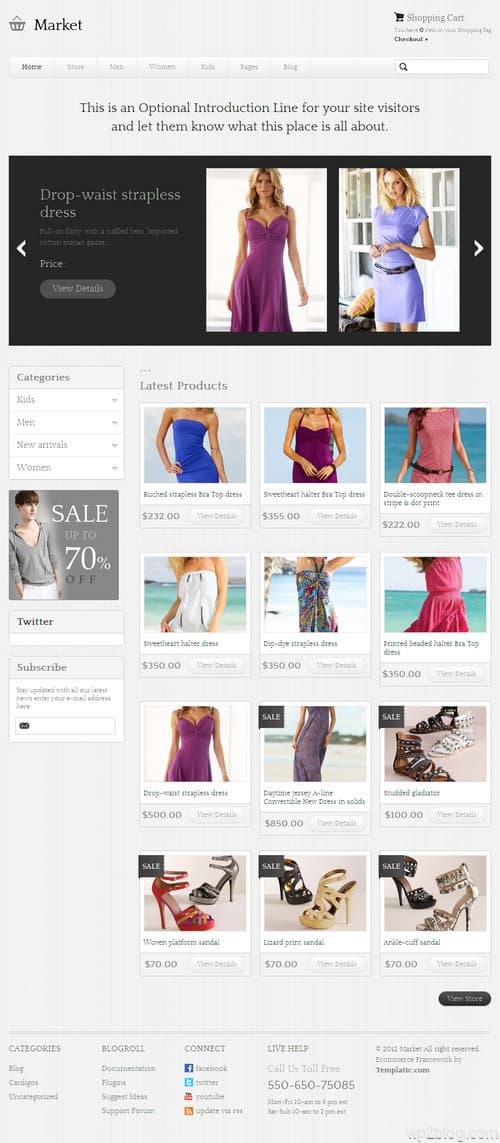This screenshot has height=1143, width=500.
Task: Expand the Women category arrow
Action: point(114,468)
